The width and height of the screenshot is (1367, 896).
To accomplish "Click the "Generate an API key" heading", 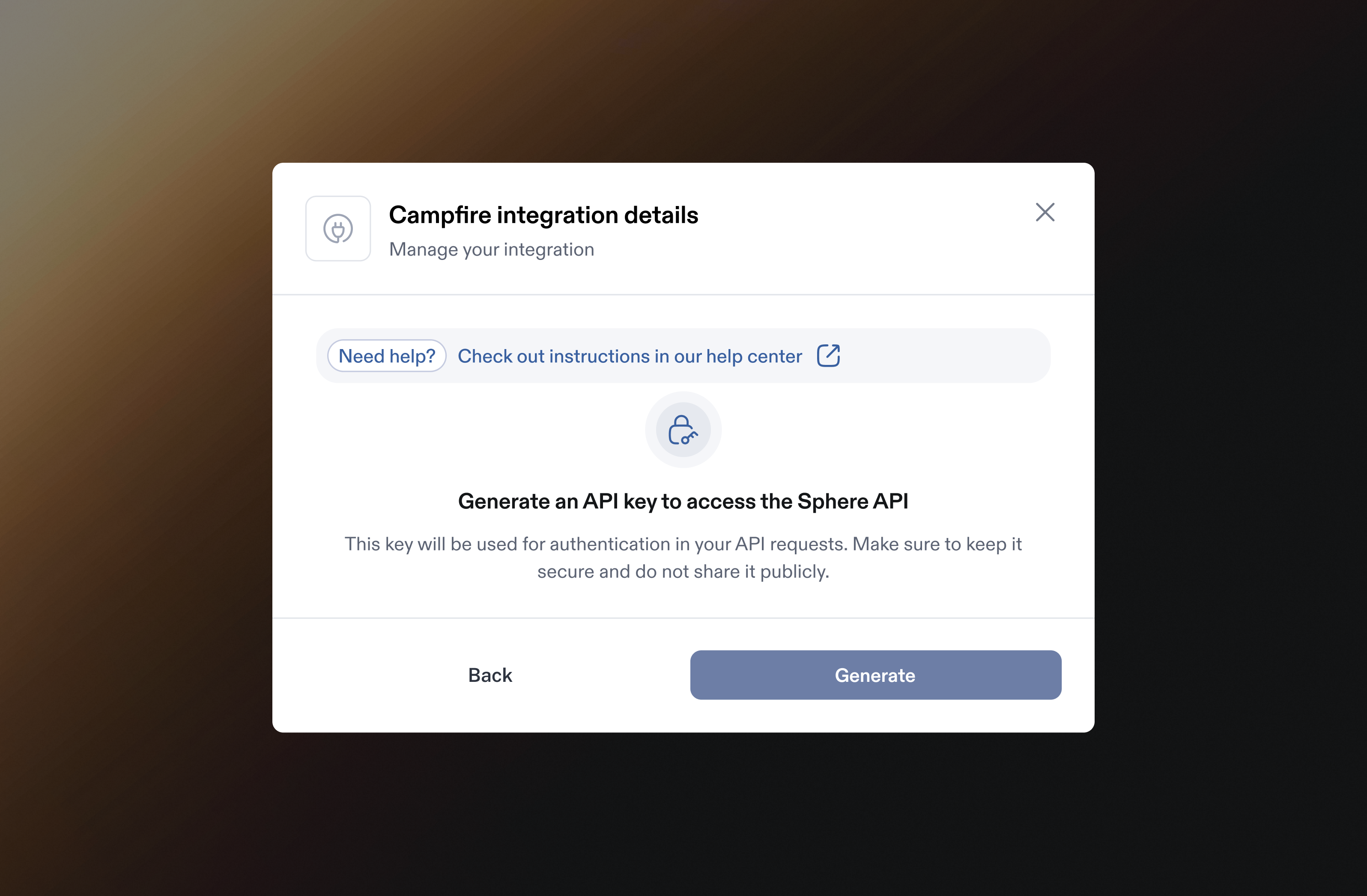I will tap(683, 502).
